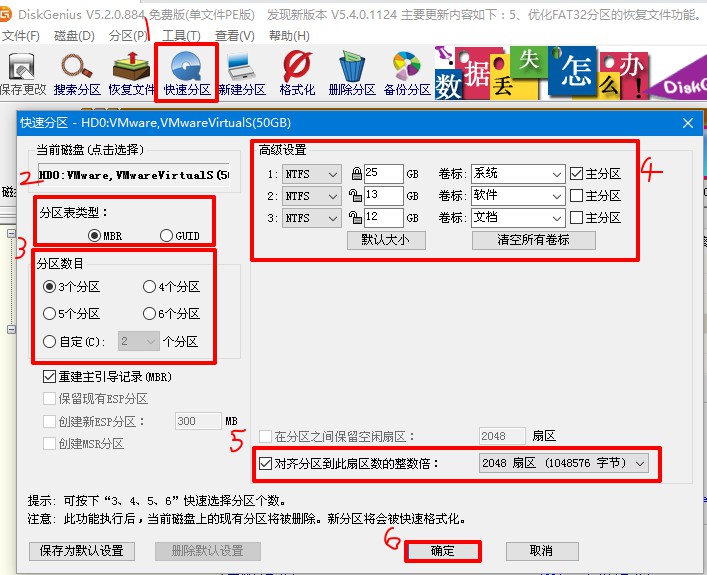Close the 快速分区 dialog
The height and width of the screenshot is (575, 707).
[x=688, y=123]
